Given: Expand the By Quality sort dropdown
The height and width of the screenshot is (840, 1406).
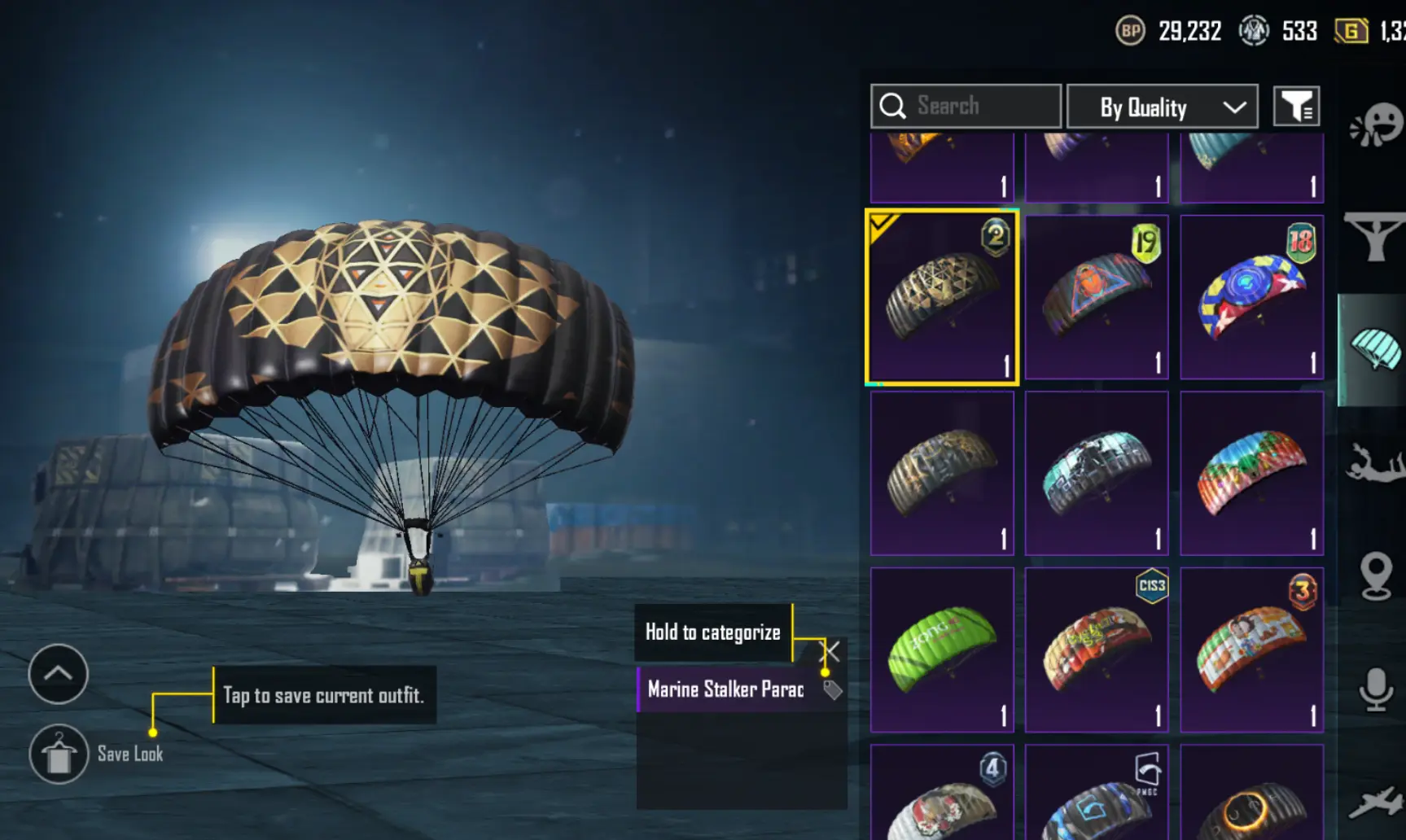Looking at the screenshot, I should [1163, 107].
